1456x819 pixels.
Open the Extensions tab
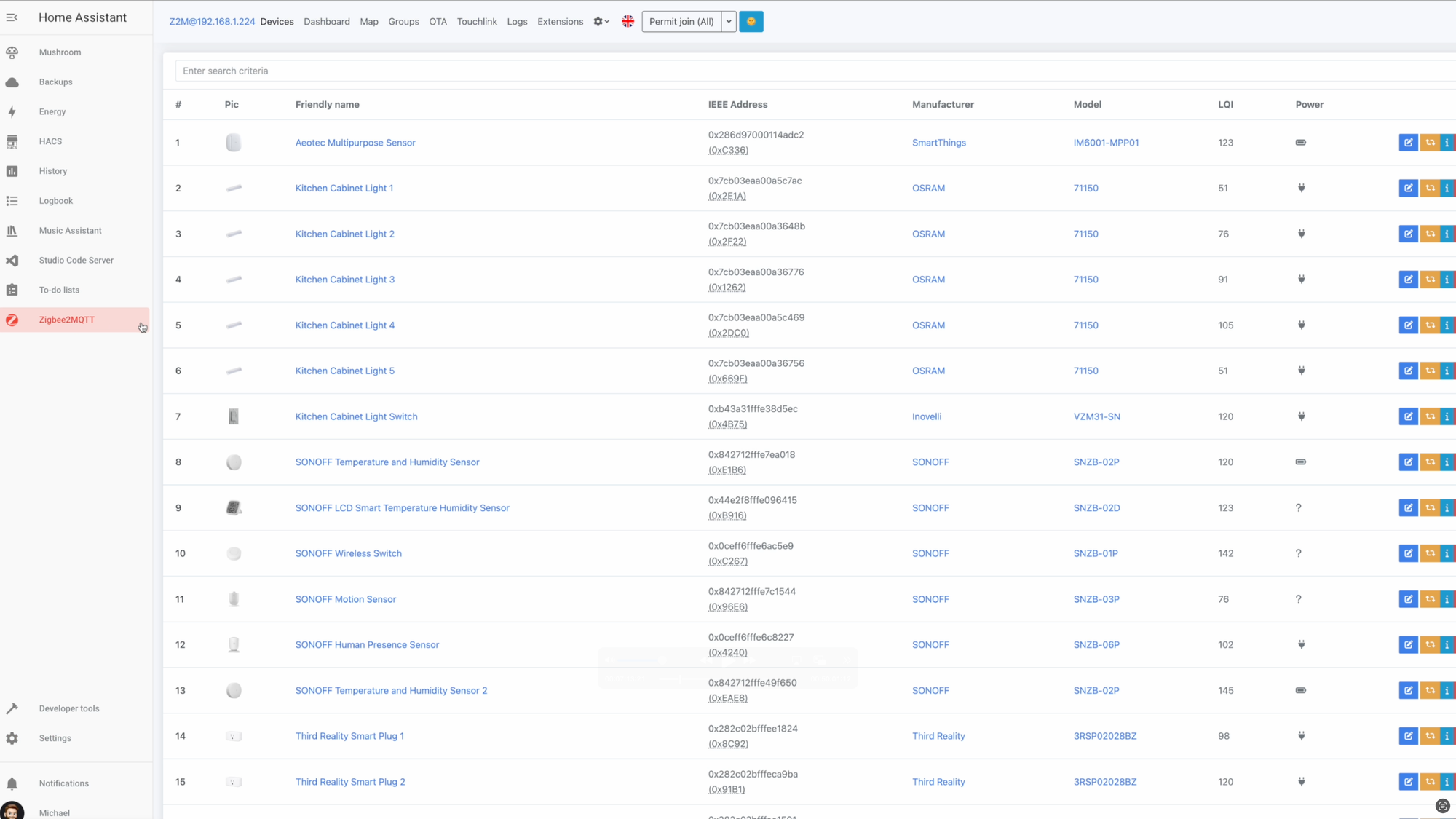pos(560,22)
